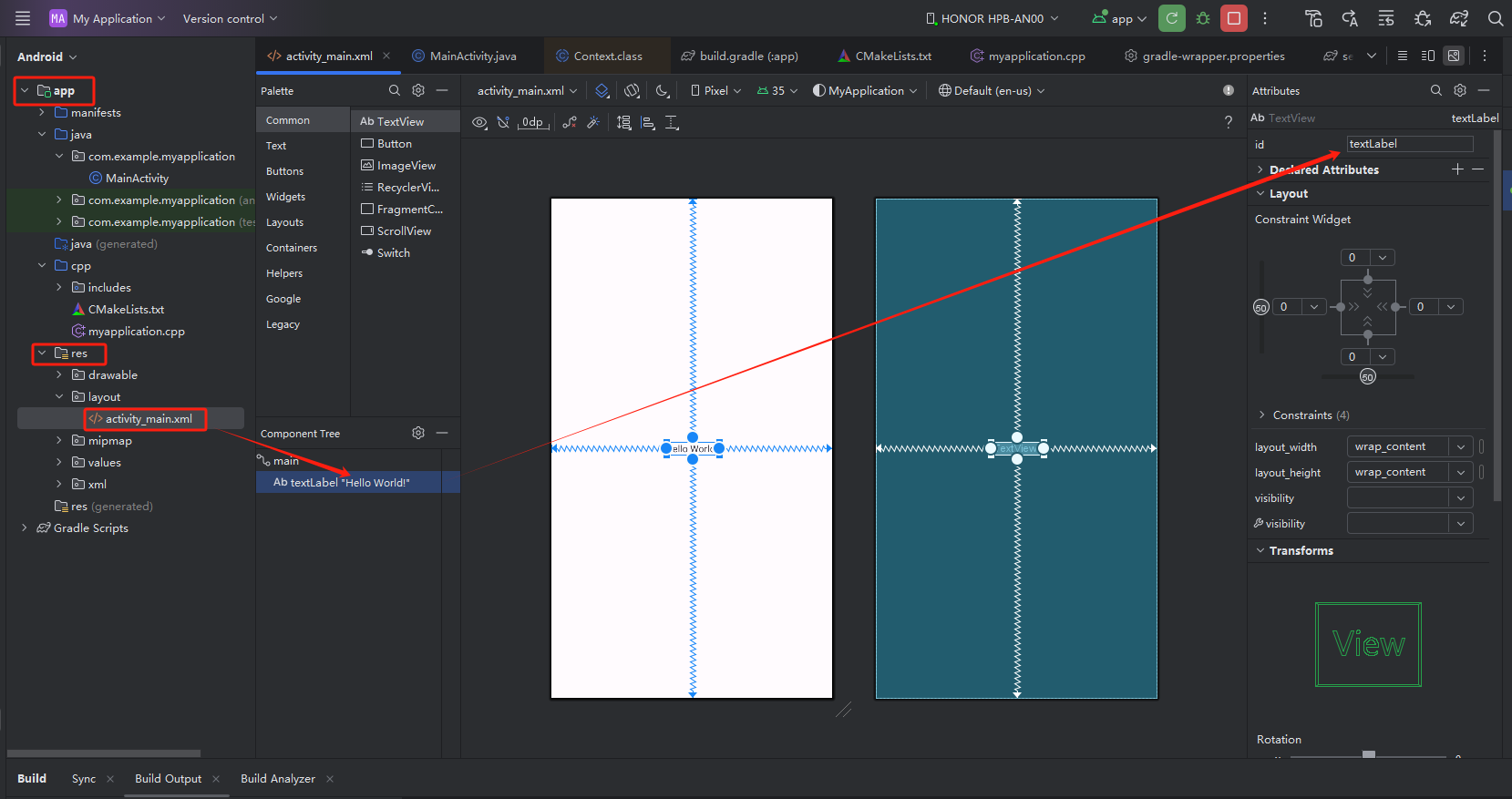Expand the Gradle Scripts tree node
Screen dimensions: 1512x799
point(25,528)
